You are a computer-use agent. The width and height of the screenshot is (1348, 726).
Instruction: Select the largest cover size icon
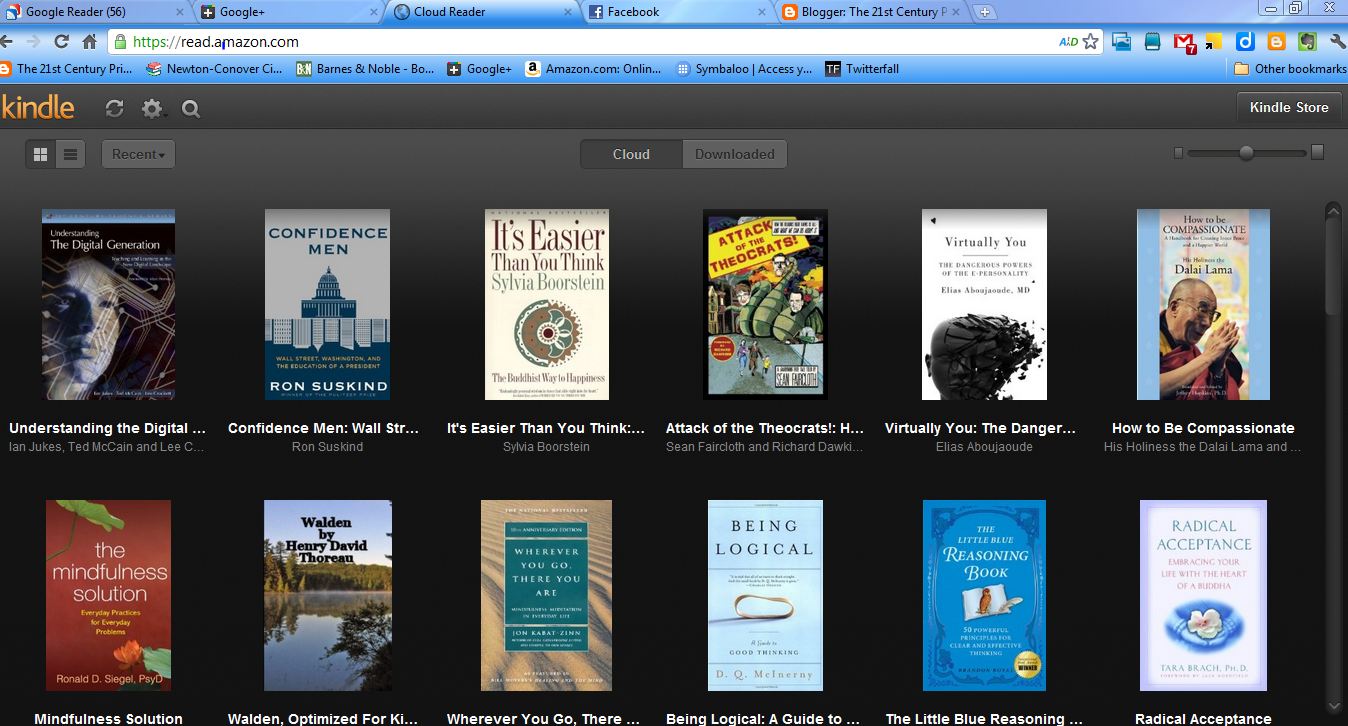coord(1317,152)
